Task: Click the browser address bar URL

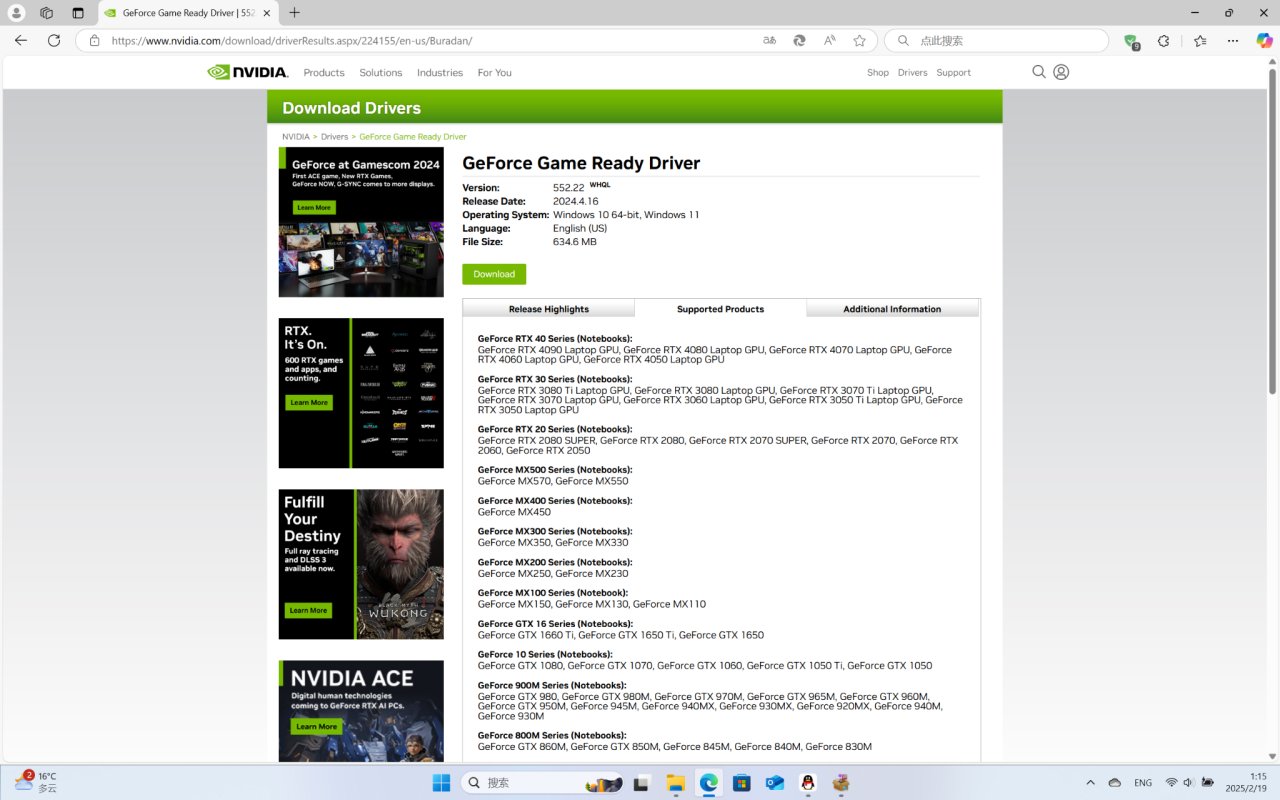Action: coord(292,41)
